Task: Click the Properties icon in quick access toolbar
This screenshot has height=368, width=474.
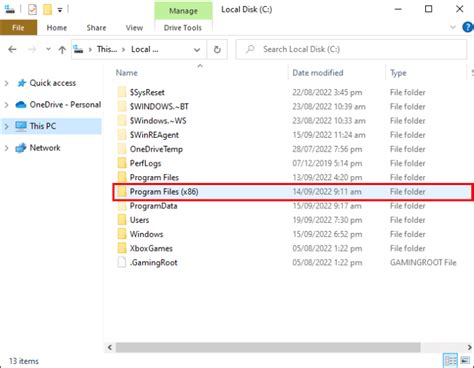Action: (32, 9)
